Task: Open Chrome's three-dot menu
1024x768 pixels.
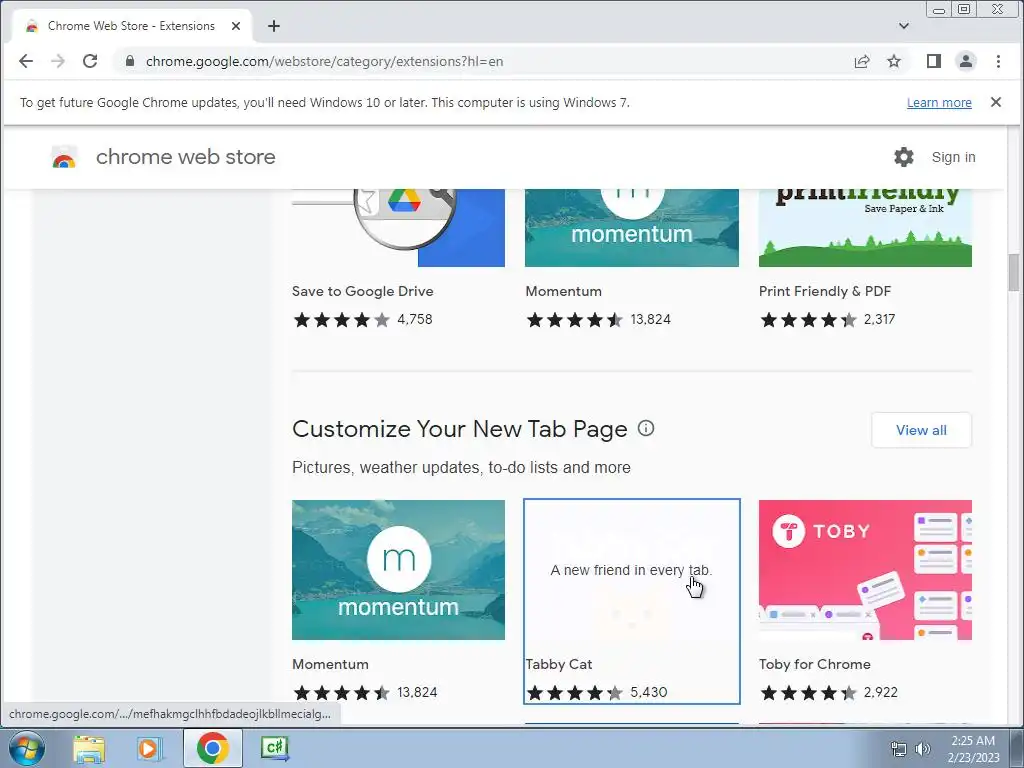Action: pos(998,61)
